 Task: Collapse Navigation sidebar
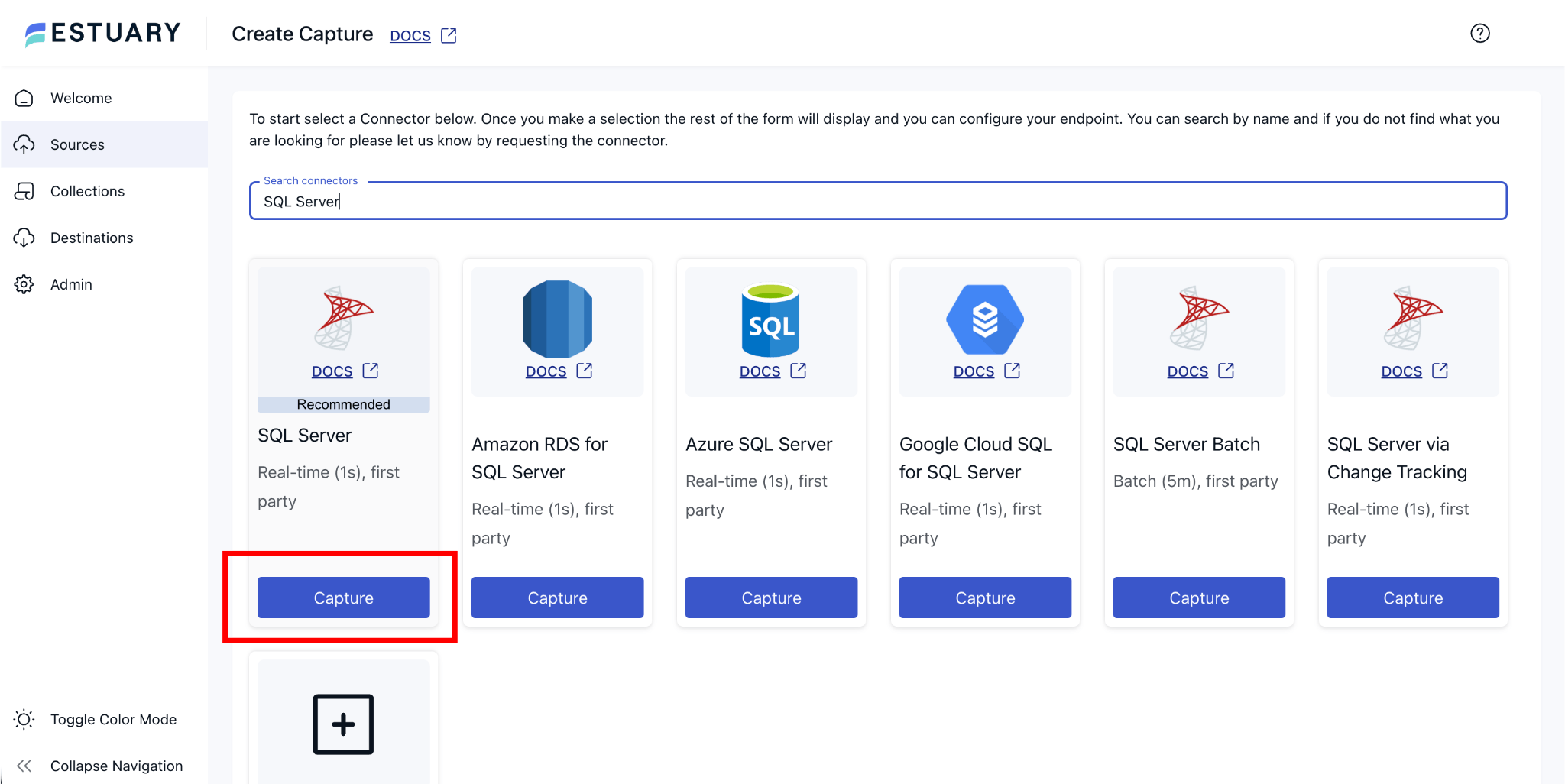point(104,766)
